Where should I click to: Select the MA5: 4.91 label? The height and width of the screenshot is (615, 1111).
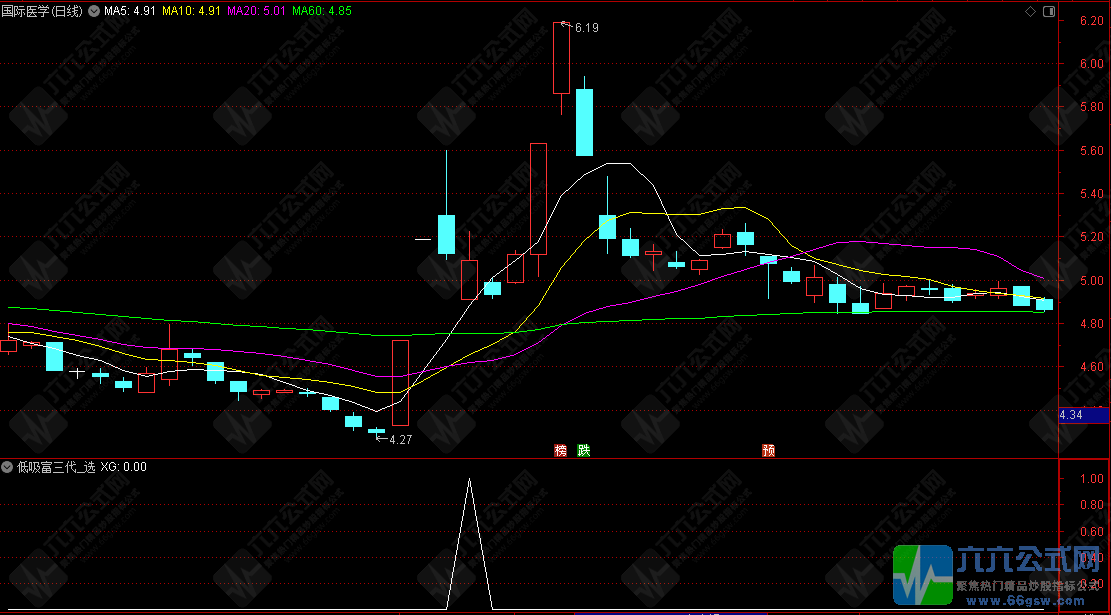(x=130, y=11)
